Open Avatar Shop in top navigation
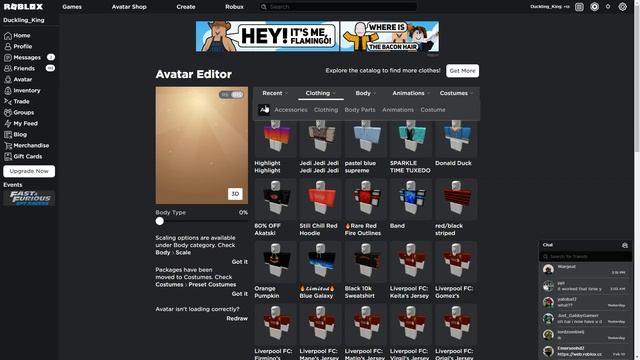The width and height of the screenshot is (640, 360). pos(129,7)
